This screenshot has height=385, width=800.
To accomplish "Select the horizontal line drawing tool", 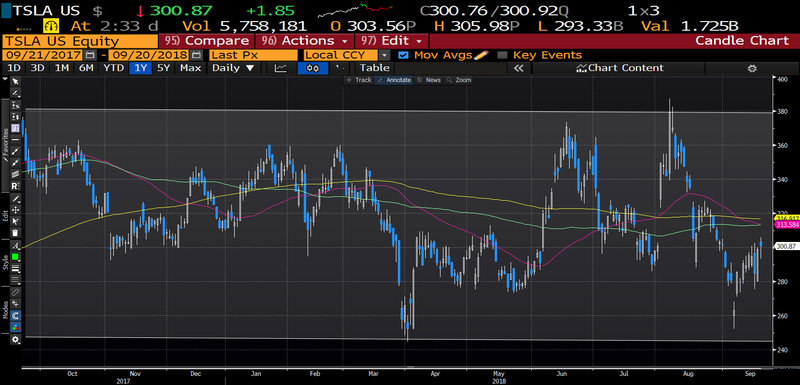I will tap(15, 140).
